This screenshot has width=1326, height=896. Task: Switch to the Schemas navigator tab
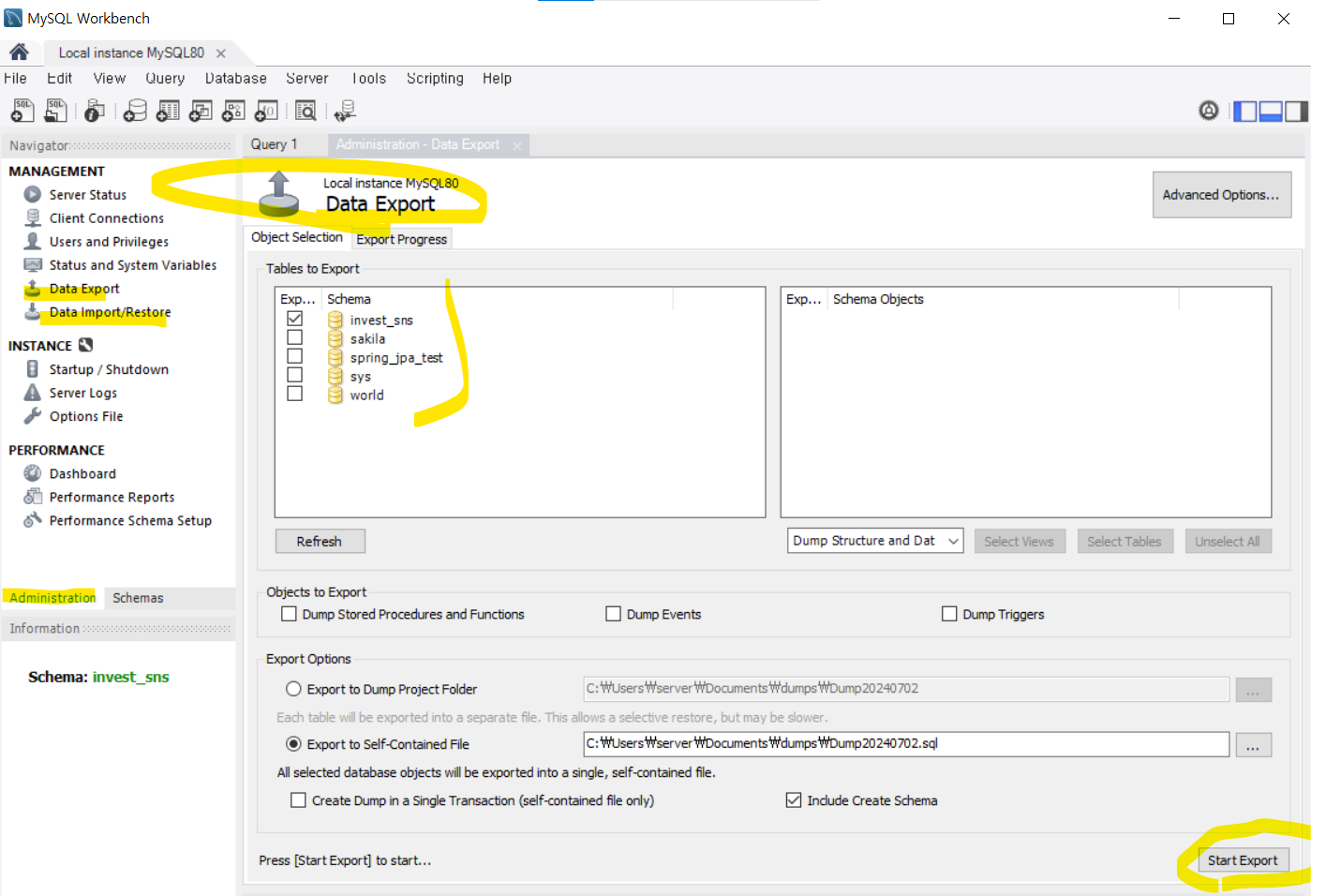tap(138, 598)
